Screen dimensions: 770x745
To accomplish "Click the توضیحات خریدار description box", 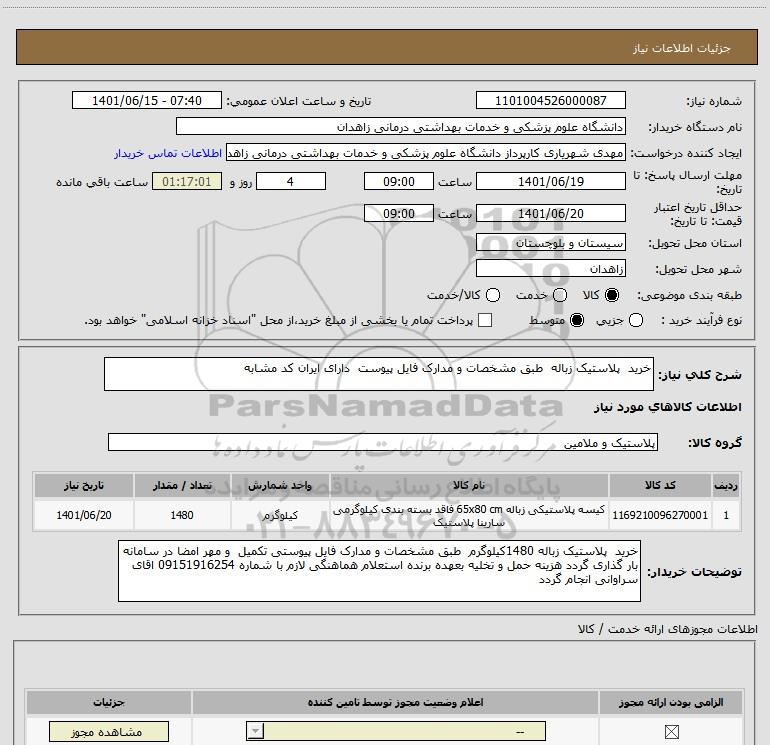I will pyautogui.click(x=380, y=572).
